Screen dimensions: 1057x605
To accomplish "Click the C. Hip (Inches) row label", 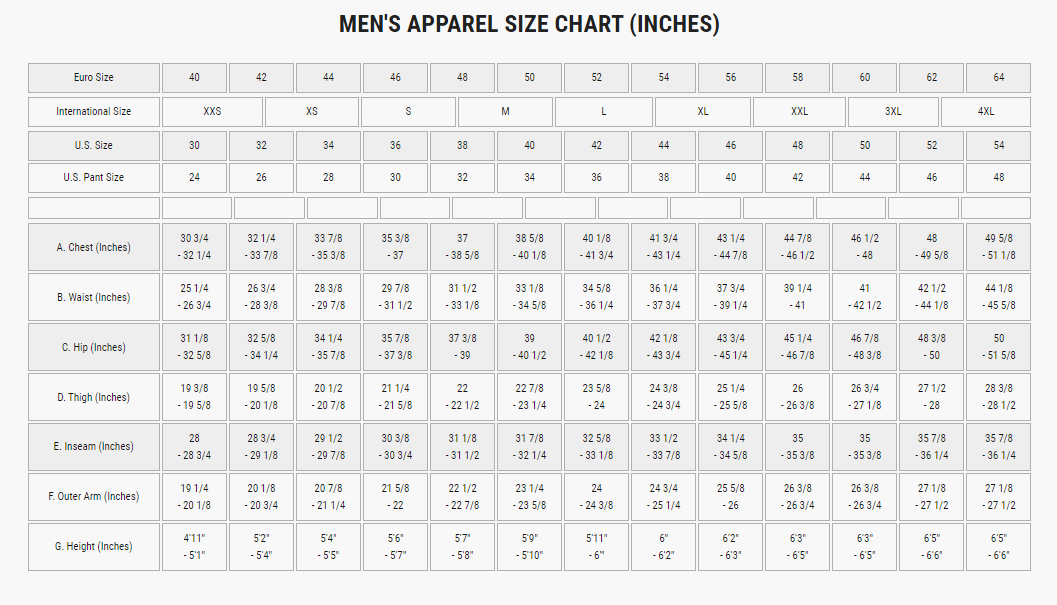I will click(94, 347).
